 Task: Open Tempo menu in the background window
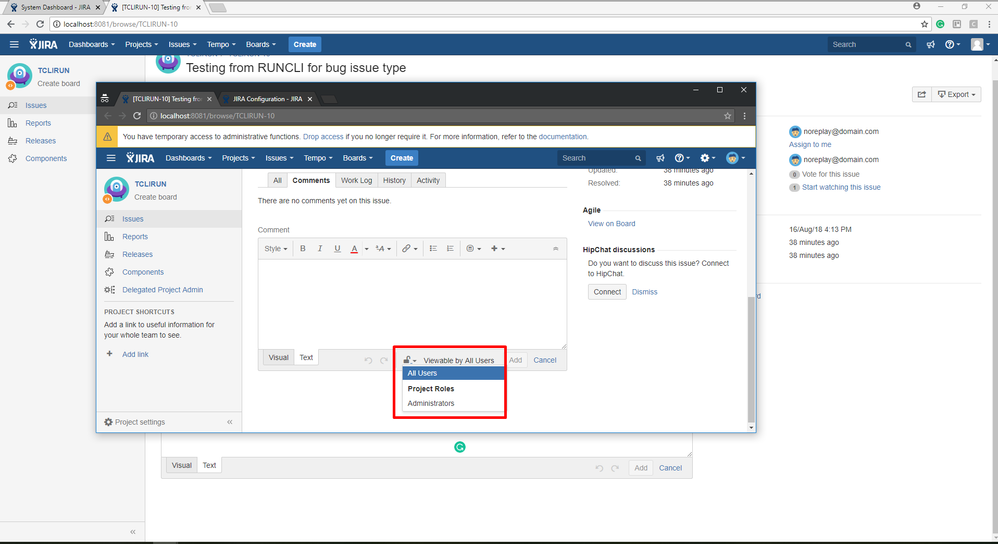(x=221, y=45)
